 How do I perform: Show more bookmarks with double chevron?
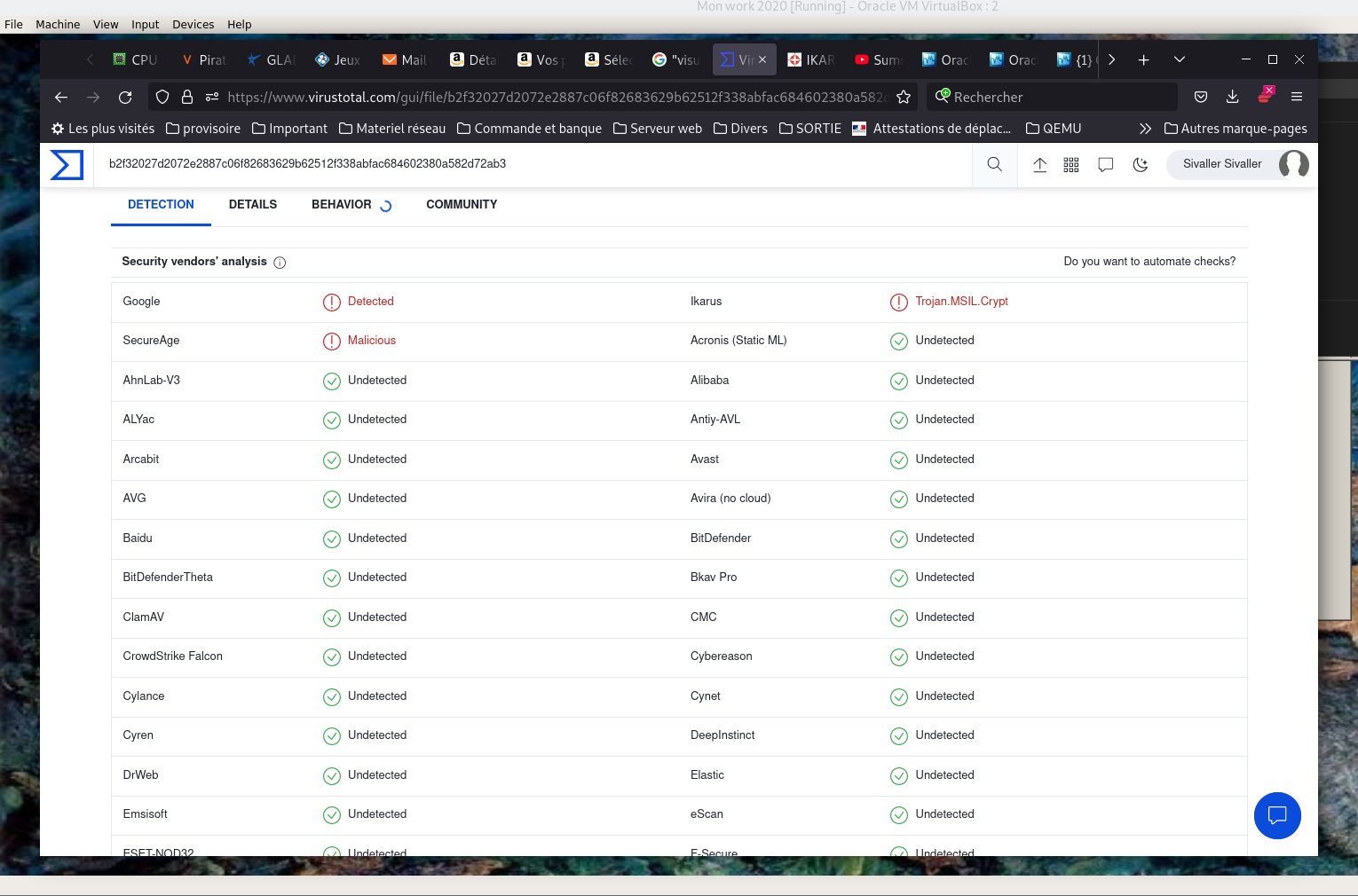click(x=1146, y=129)
